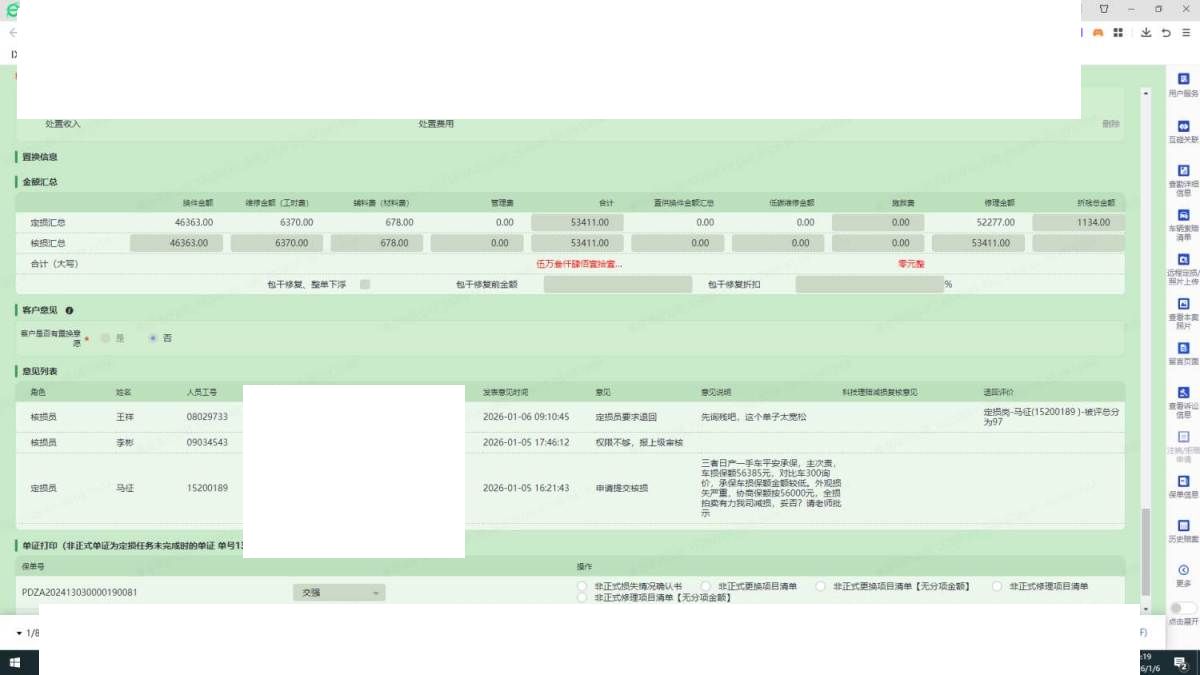
Task: Open 留言页面 sidebar icon
Action: click(1183, 348)
